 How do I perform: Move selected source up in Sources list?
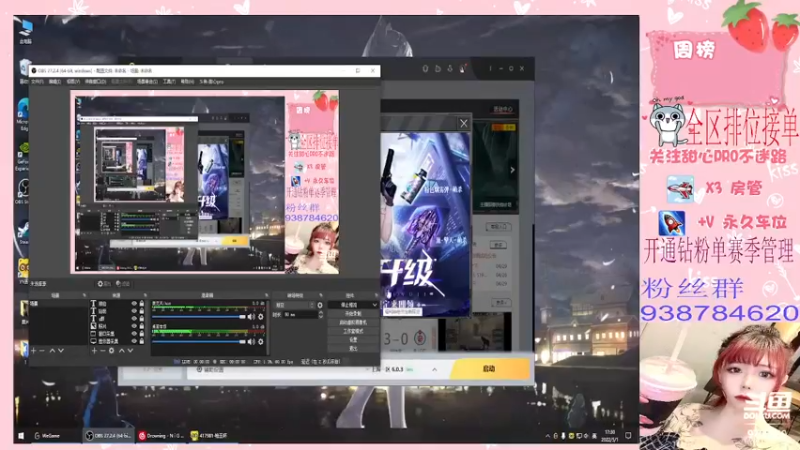coord(121,351)
